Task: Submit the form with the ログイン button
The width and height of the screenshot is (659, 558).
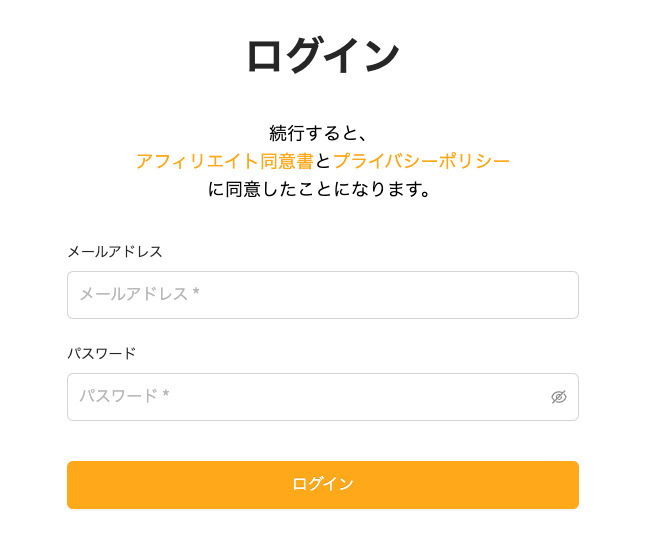Action: click(x=323, y=485)
